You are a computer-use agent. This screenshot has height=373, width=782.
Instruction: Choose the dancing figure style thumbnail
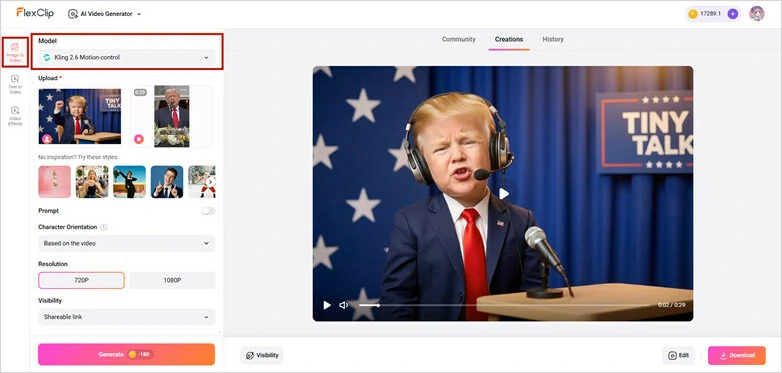129,182
